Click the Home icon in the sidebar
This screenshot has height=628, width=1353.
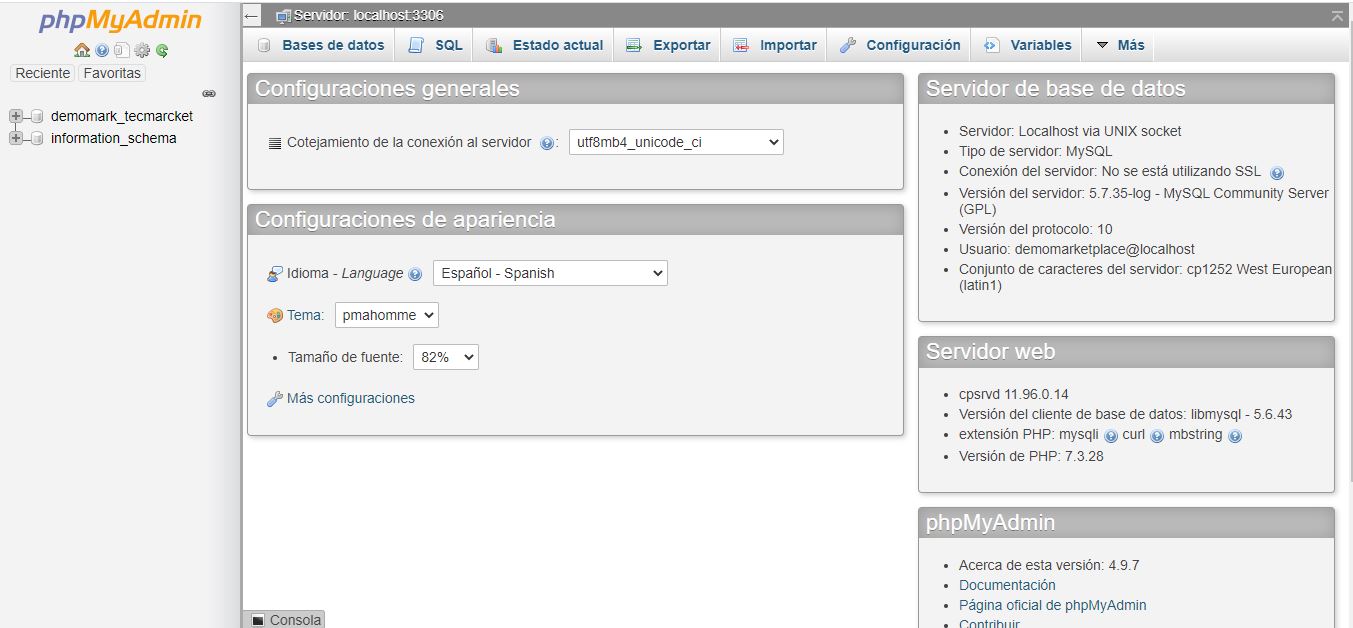tap(82, 50)
